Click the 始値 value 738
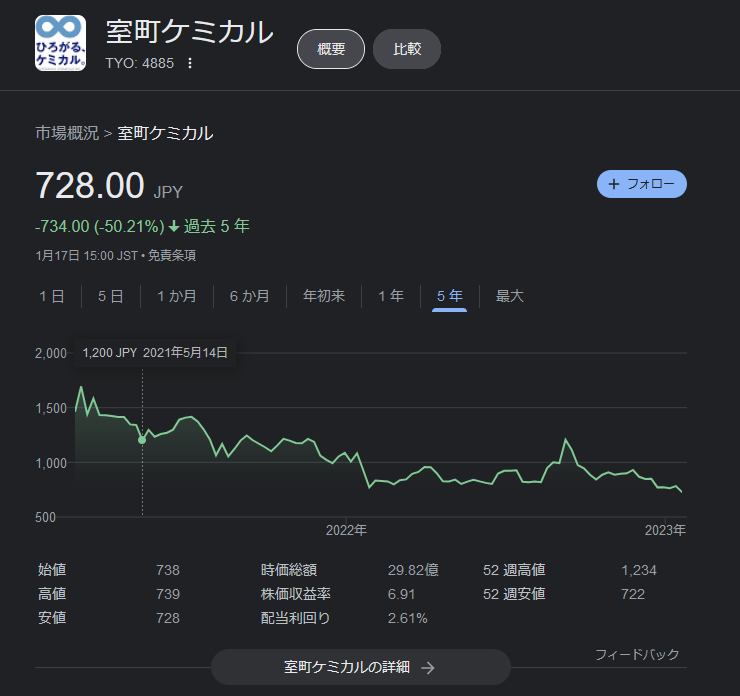The width and height of the screenshot is (740, 696). (168, 570)
